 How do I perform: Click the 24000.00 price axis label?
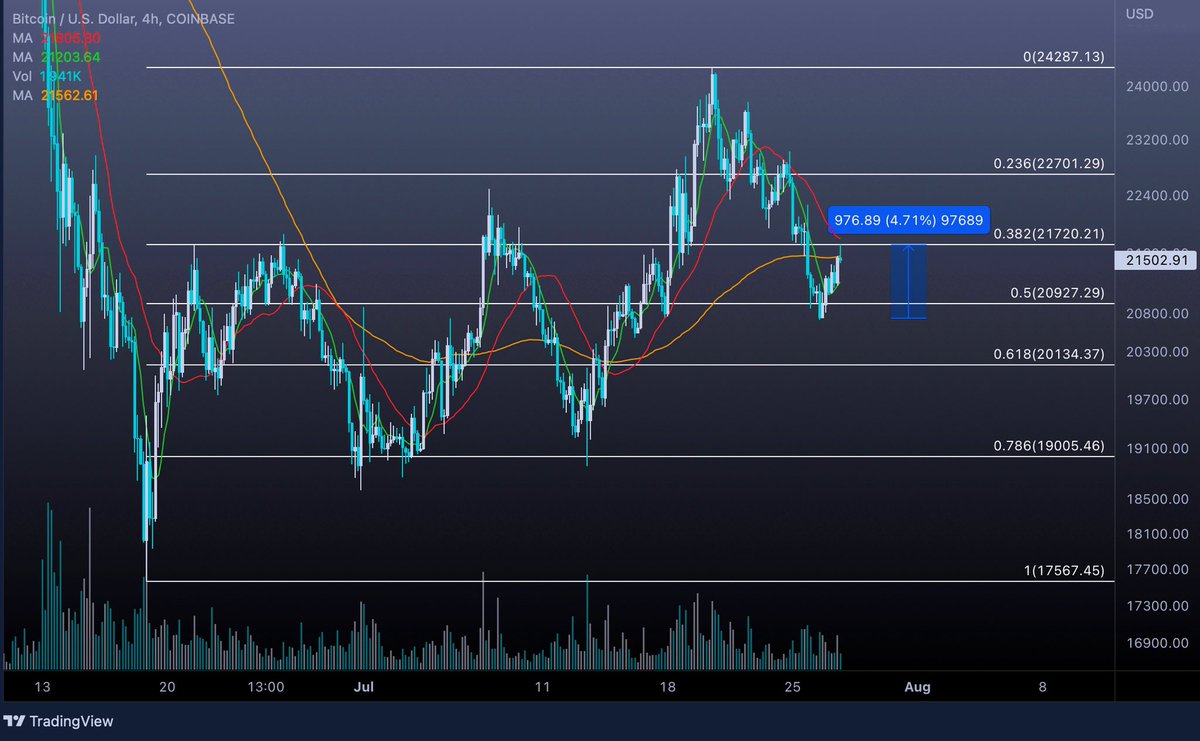[x=1156, y=87]
